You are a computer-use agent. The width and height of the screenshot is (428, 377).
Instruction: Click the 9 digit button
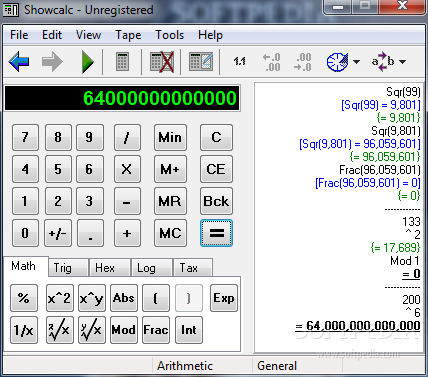(x=89, y=137)
